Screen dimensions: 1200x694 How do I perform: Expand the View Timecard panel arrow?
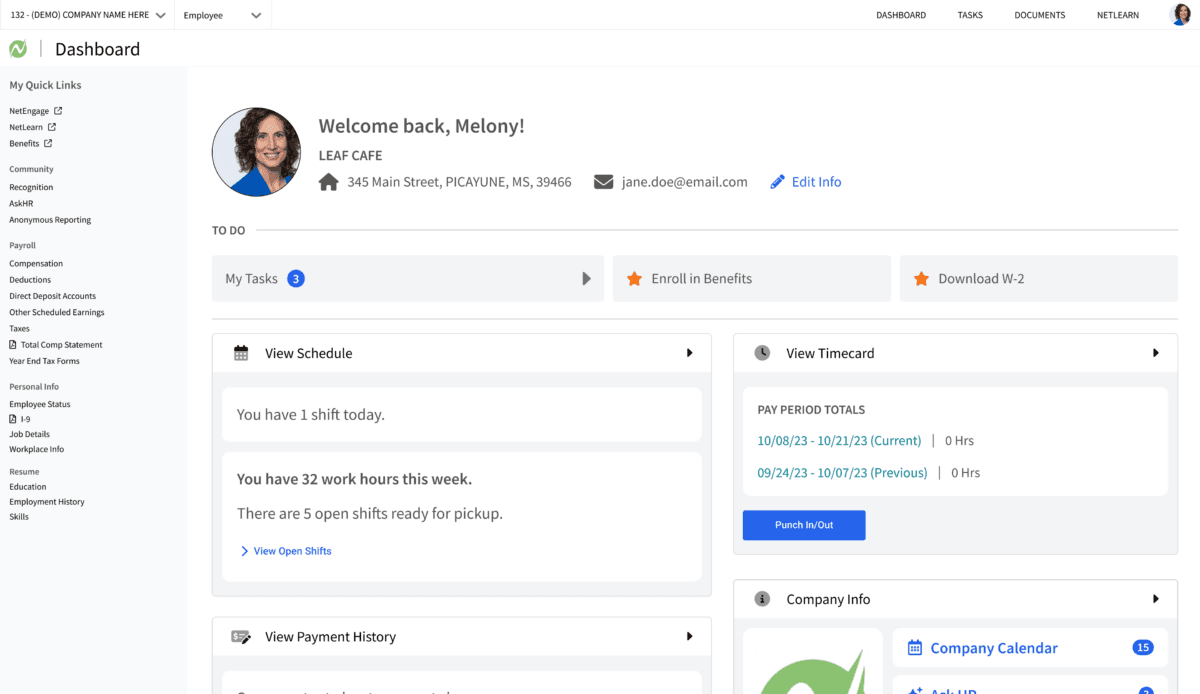click(1155, 353)
